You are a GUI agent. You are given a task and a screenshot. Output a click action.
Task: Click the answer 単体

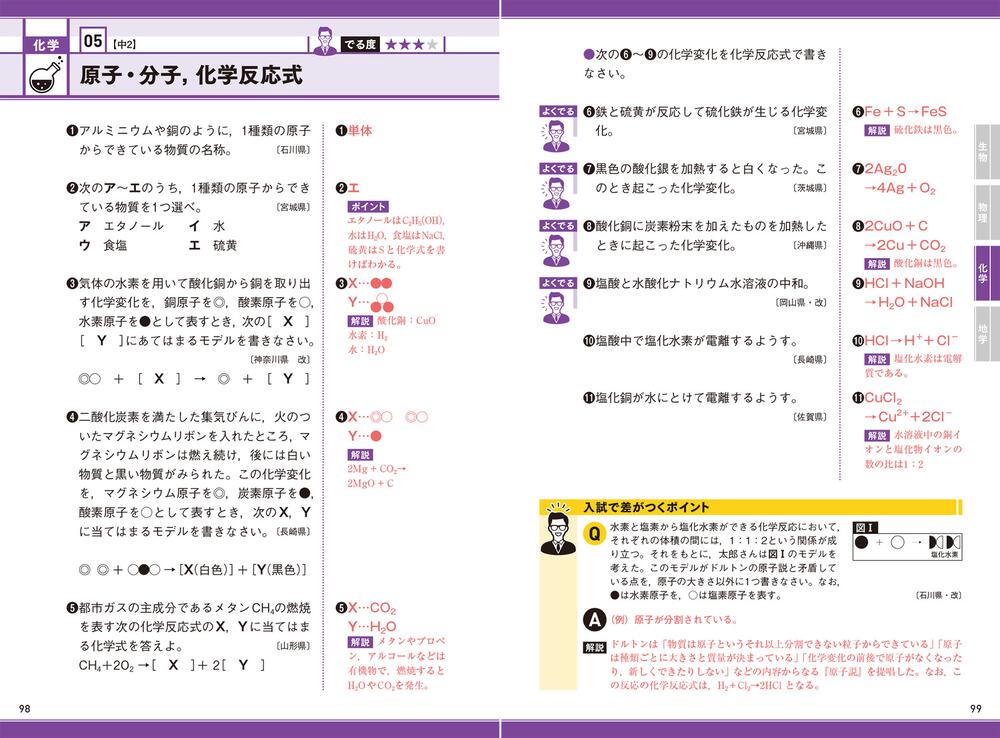coord(360,131)
